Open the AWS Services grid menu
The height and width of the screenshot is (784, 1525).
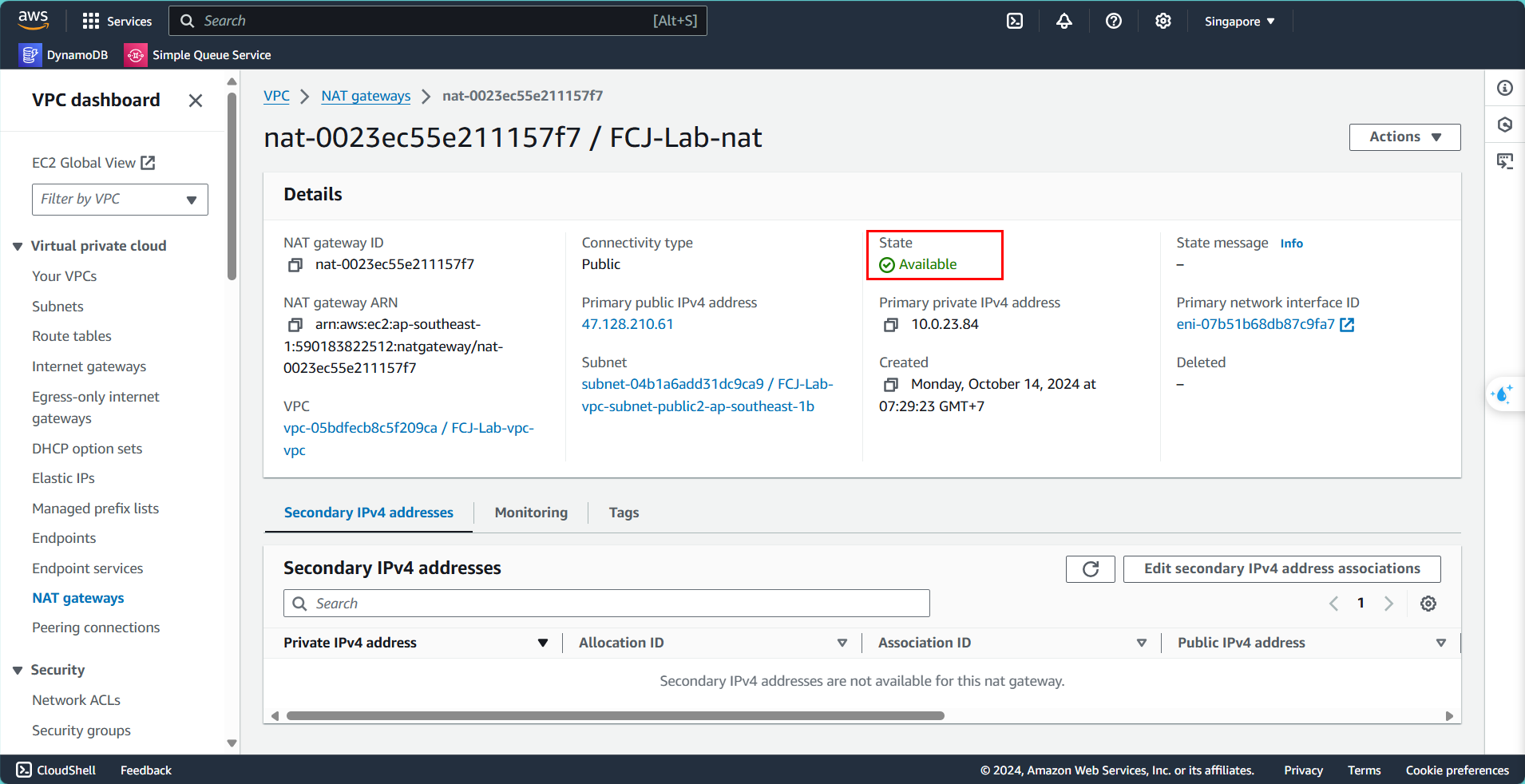117,22
